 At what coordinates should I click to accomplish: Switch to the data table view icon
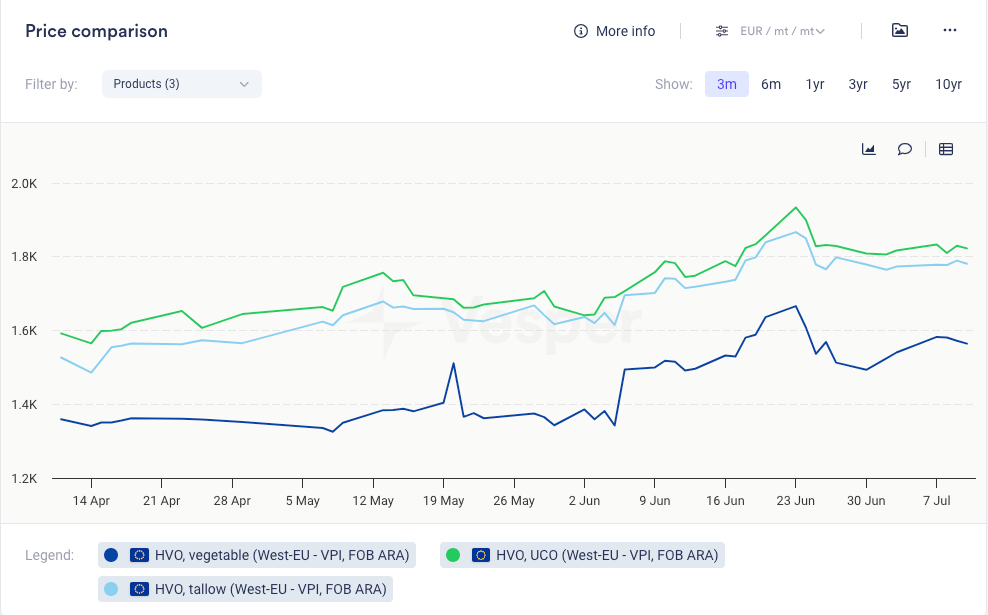pyautogui.click(x=946, y=149)
